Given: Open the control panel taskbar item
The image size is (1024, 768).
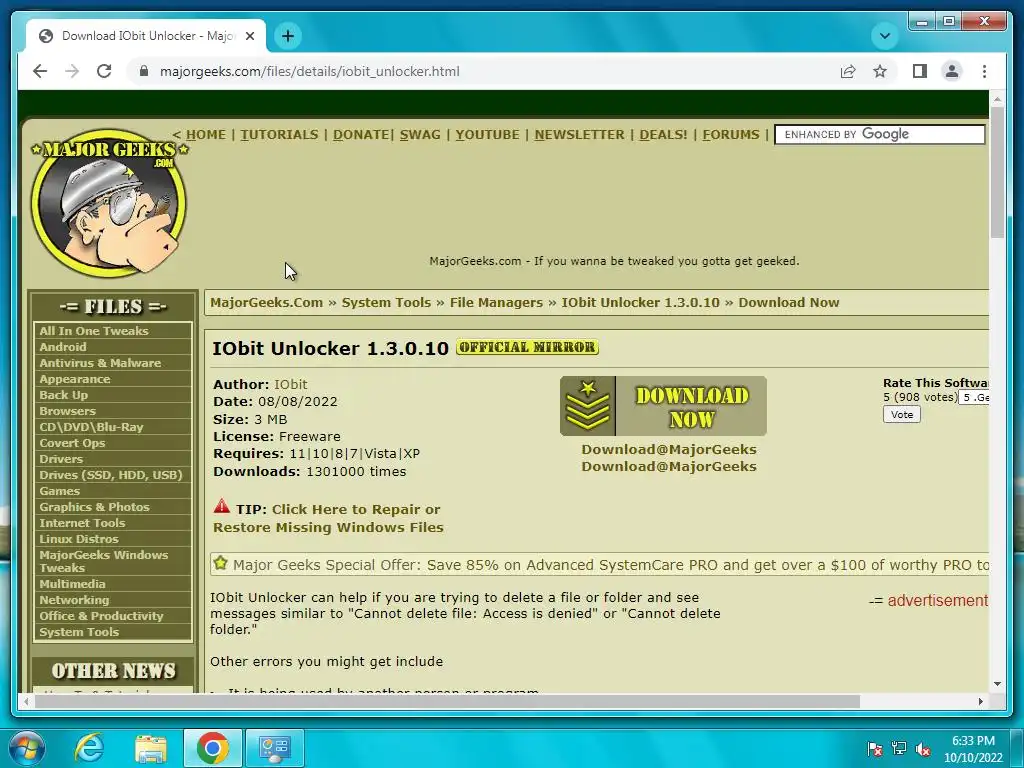Looking at the screenshot, I should [x=274, y=748].
